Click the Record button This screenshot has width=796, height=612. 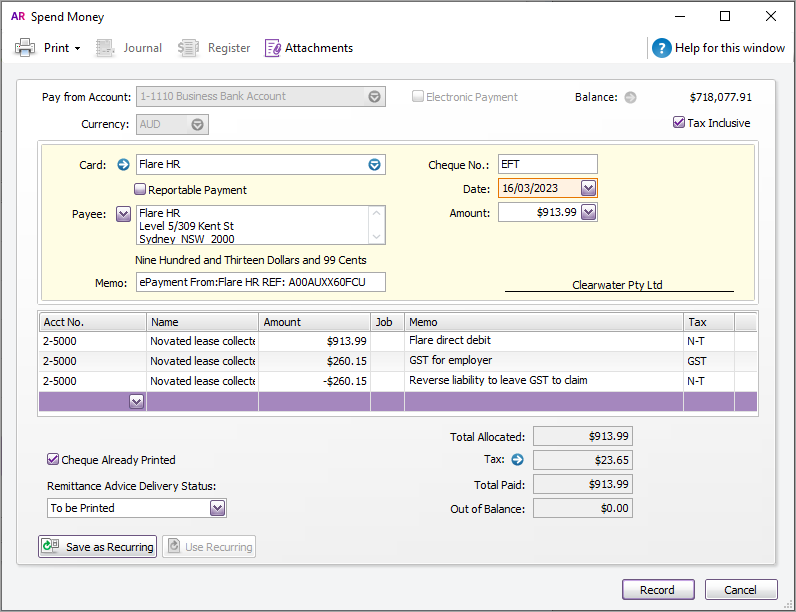tap(657, 590)
